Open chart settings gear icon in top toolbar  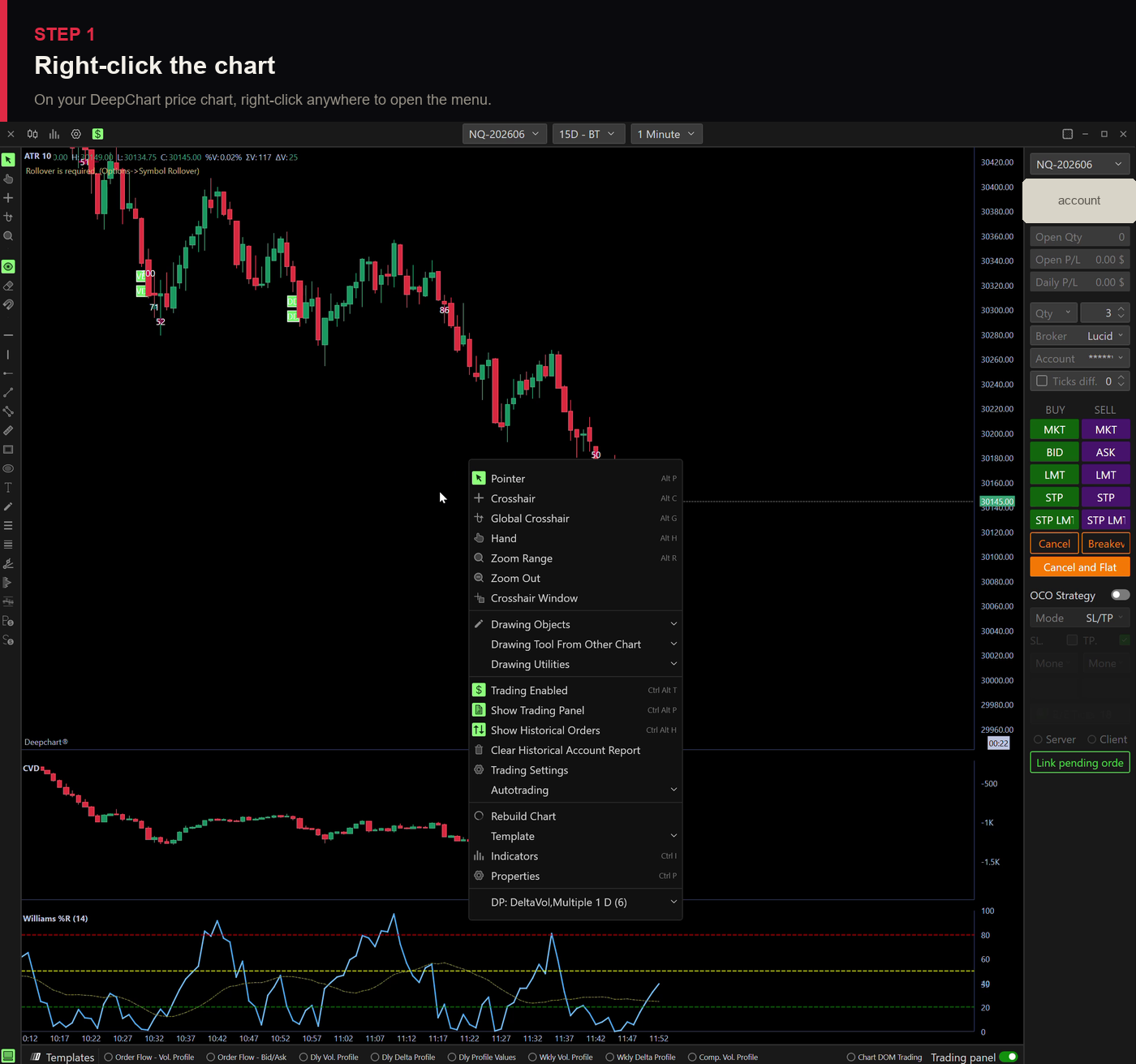coord(76,134)
